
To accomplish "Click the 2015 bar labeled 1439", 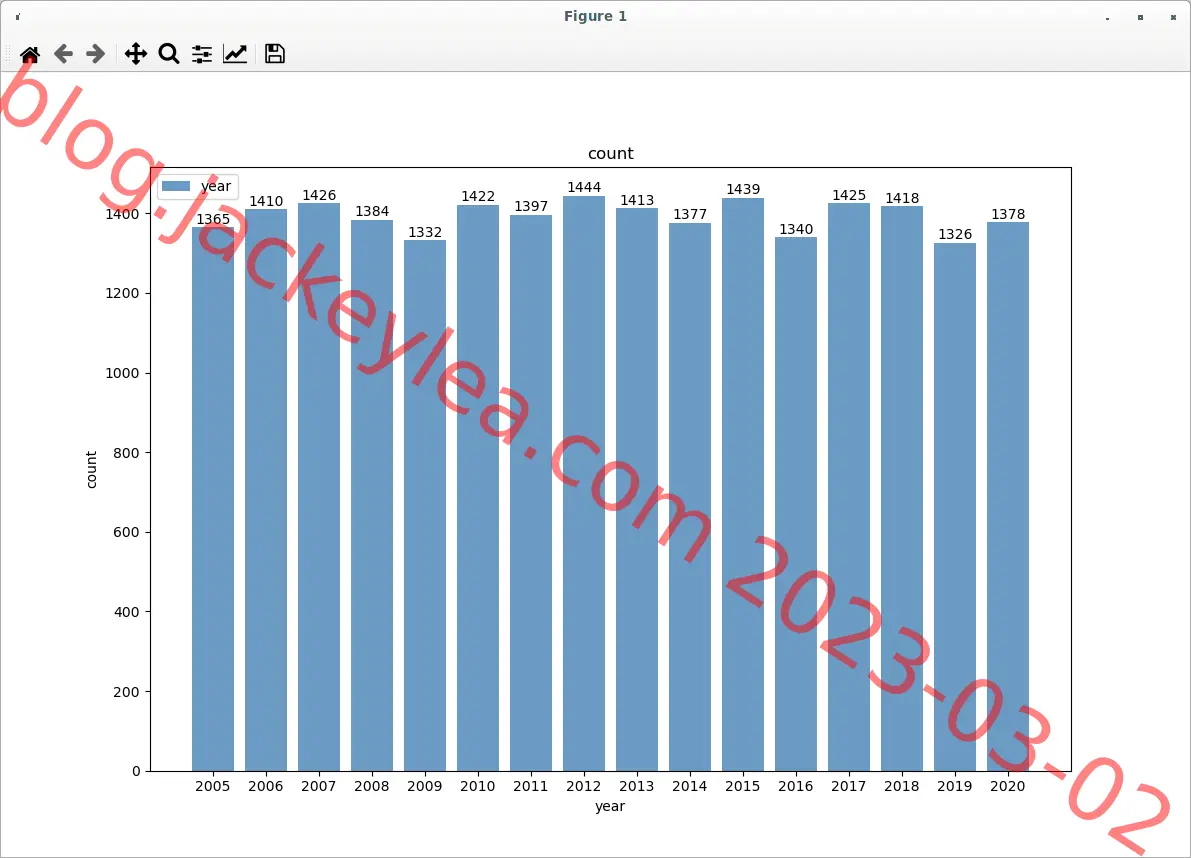I will coord(743,485).
